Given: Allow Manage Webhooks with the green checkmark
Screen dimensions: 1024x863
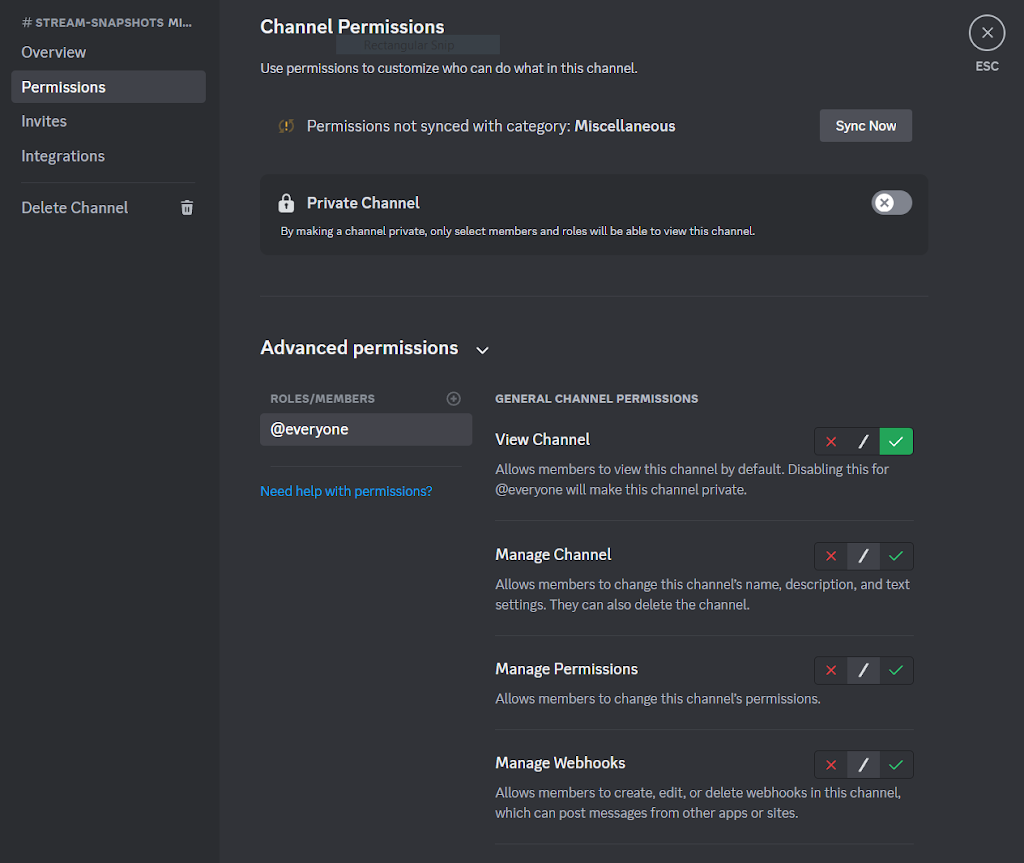Looking at the screenshot, I should click(x=896, y=765).
